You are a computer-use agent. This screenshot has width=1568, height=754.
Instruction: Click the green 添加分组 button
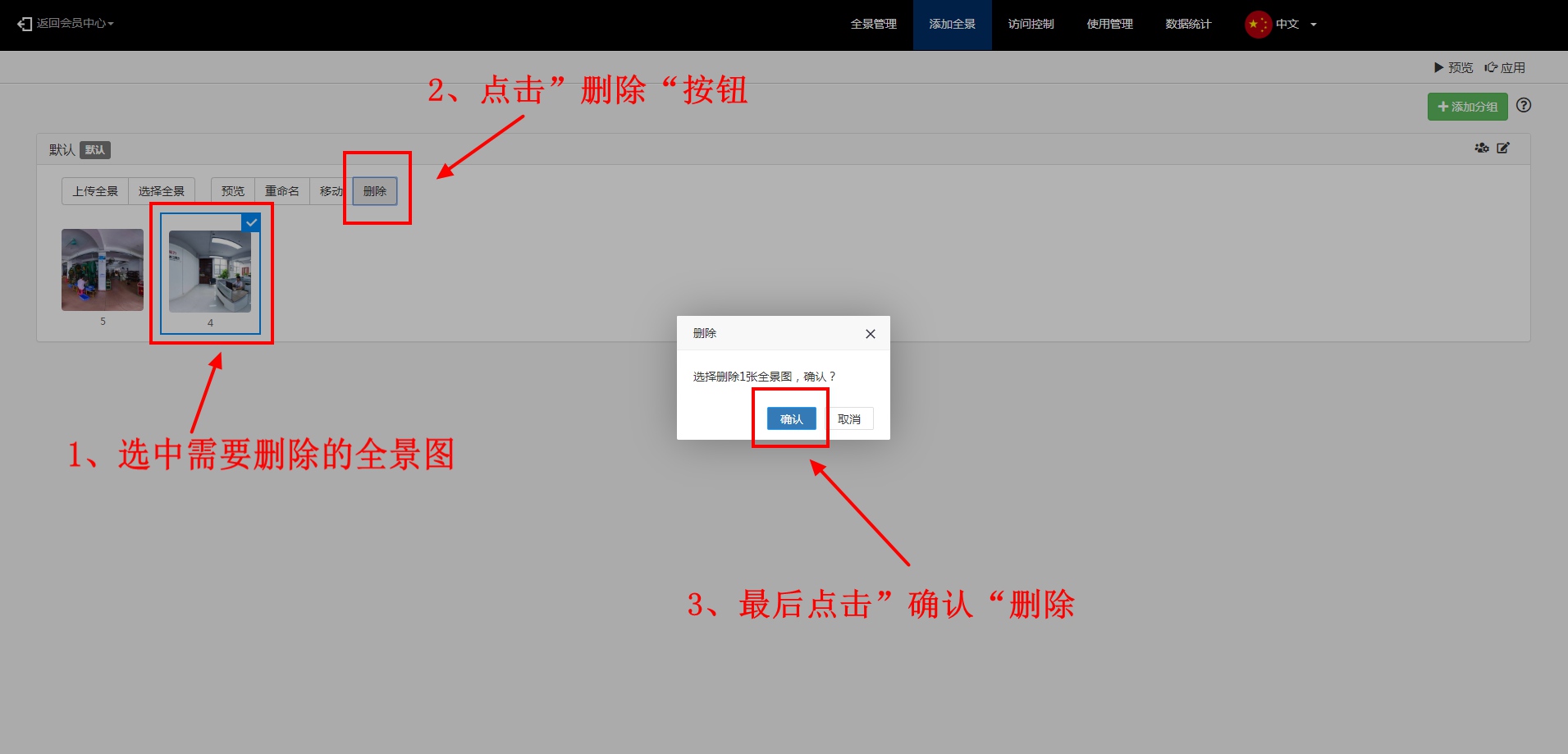pyautogui.click(x=1467, y=107)
